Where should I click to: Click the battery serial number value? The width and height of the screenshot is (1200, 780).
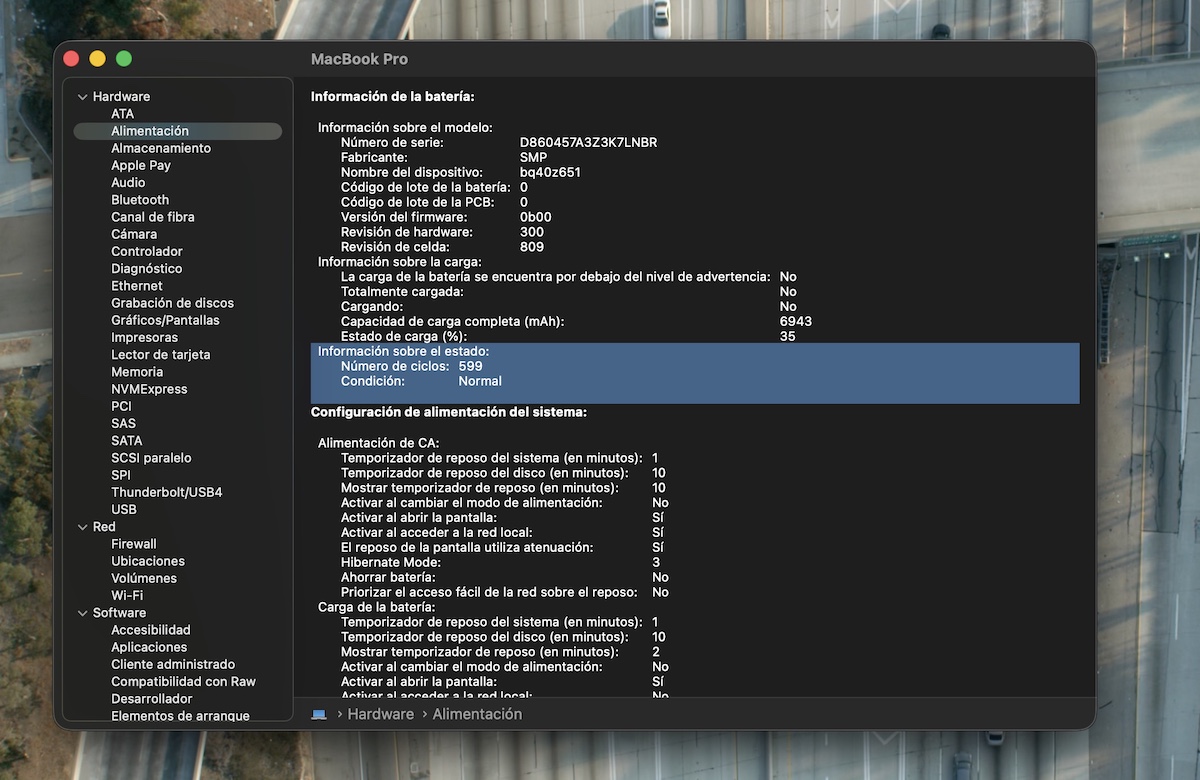pyautogui.click(x=588, y=142)
